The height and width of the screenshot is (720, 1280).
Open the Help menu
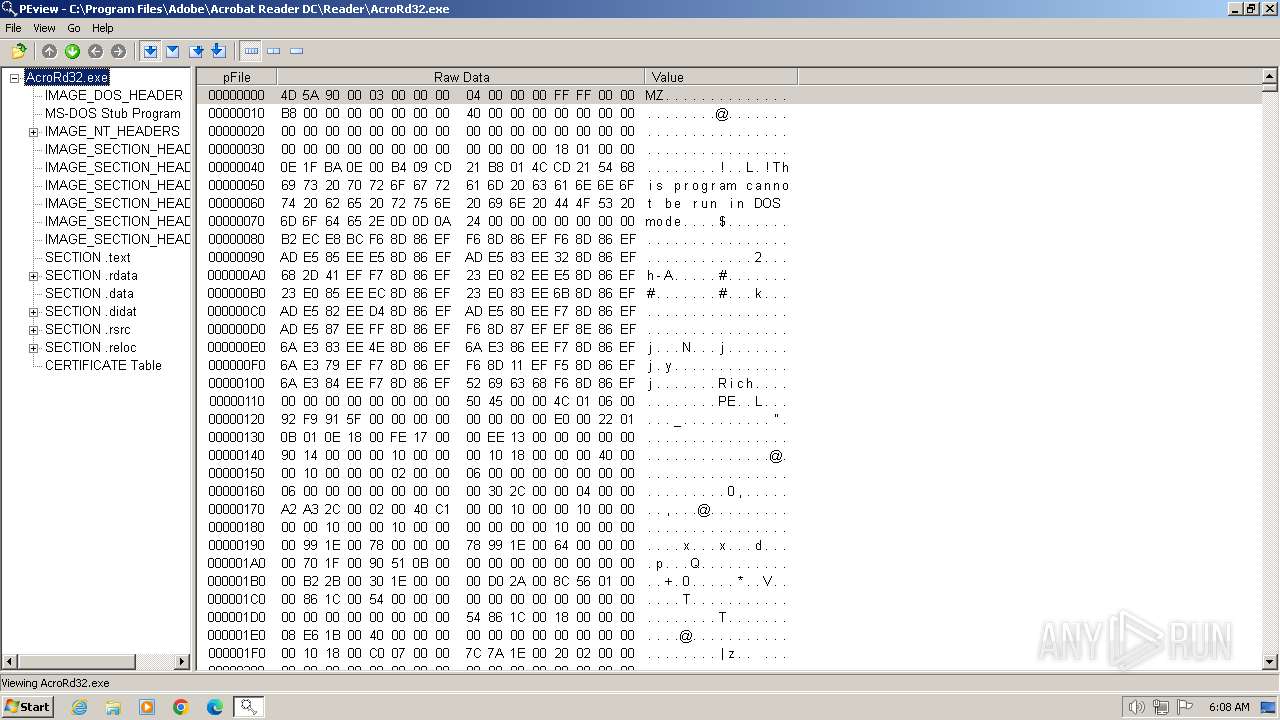tap(103, 28)
